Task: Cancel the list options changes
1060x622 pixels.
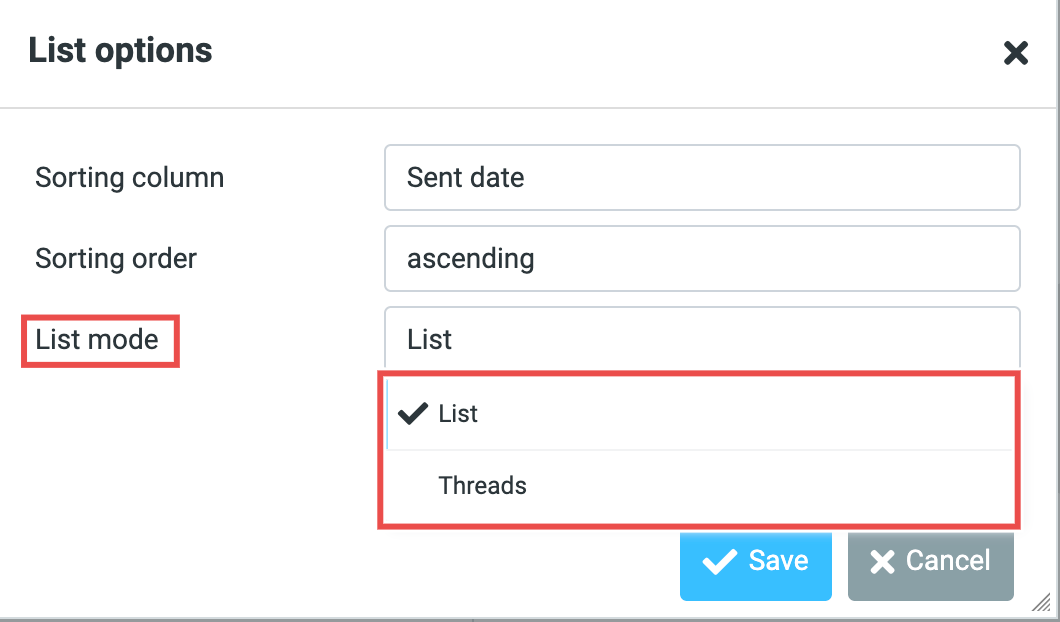Action: click(x=930, y=562)
